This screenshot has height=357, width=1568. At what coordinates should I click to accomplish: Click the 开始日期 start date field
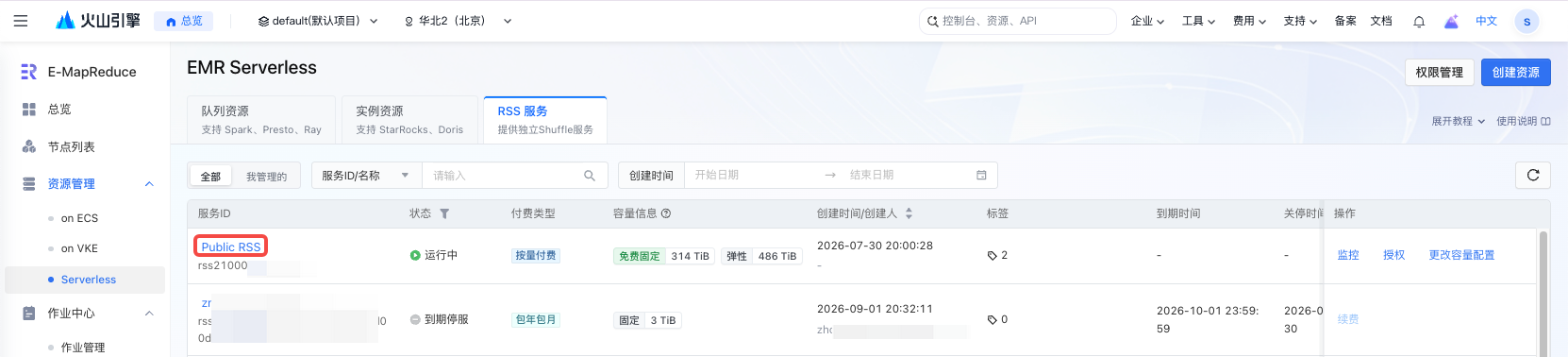(753, 175)
